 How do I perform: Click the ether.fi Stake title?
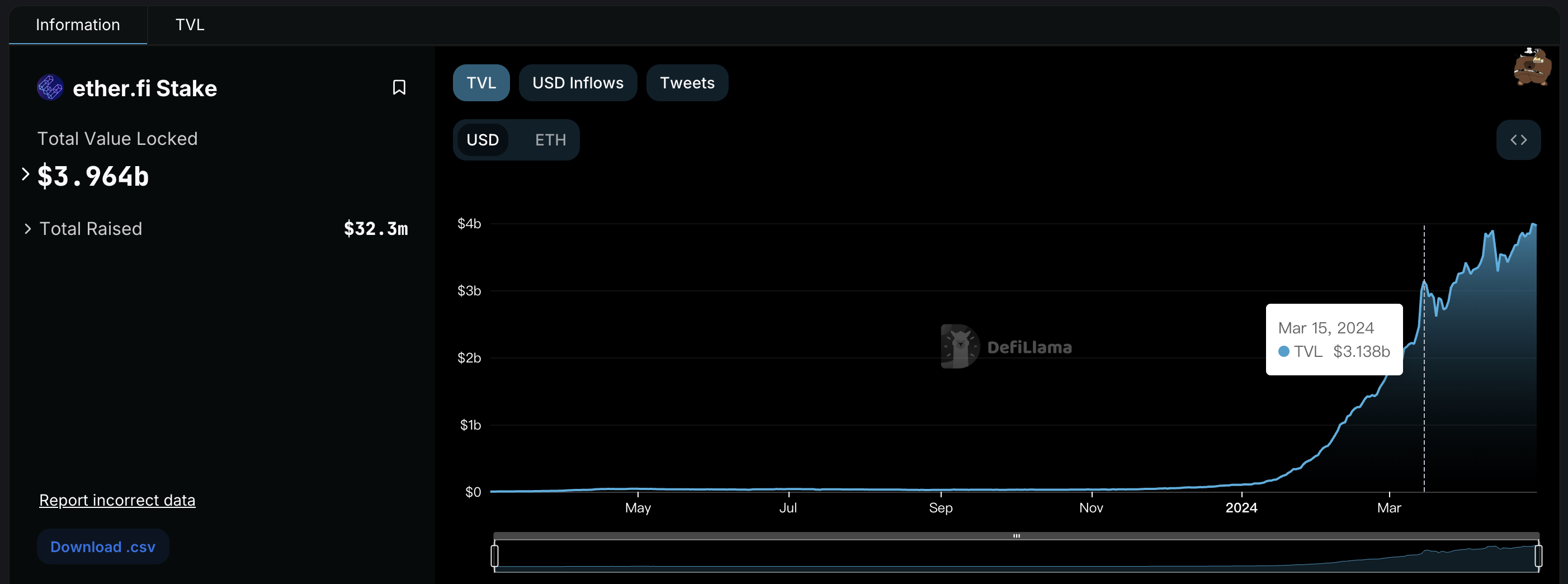(145, 89)
